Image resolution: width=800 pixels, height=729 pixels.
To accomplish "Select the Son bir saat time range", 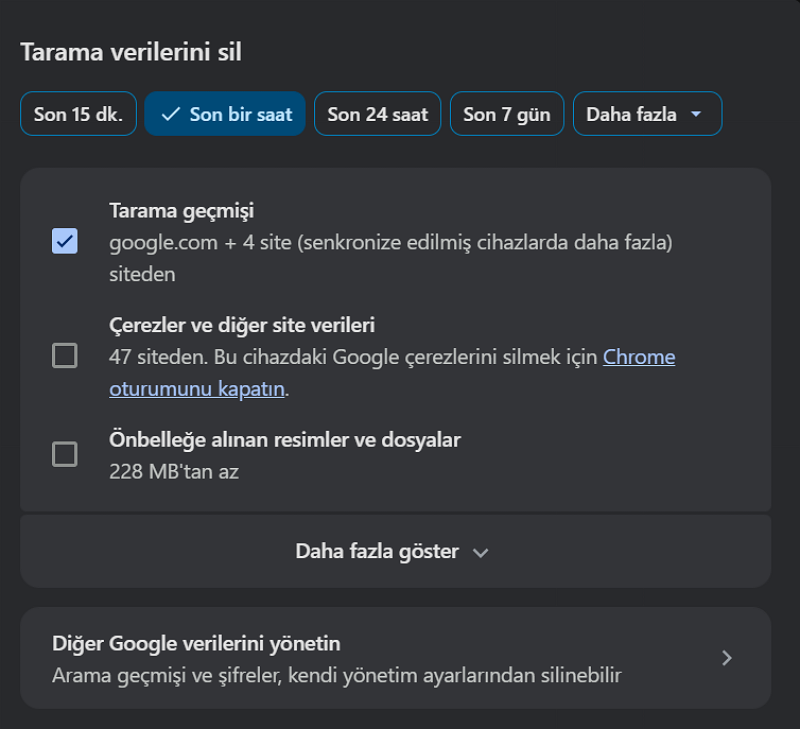I will tap(224, 113).
